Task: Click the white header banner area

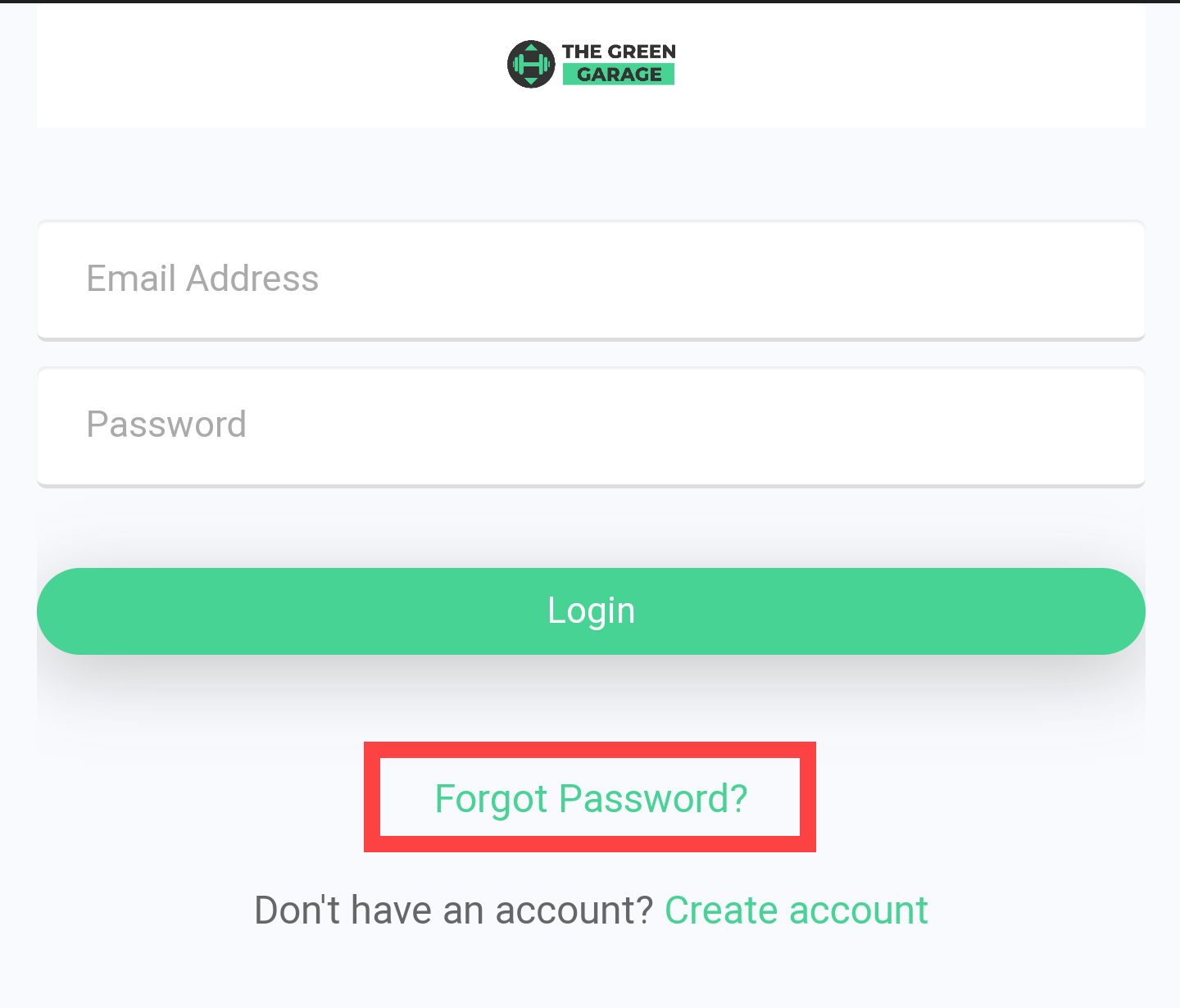Action: tap(591, 66)
